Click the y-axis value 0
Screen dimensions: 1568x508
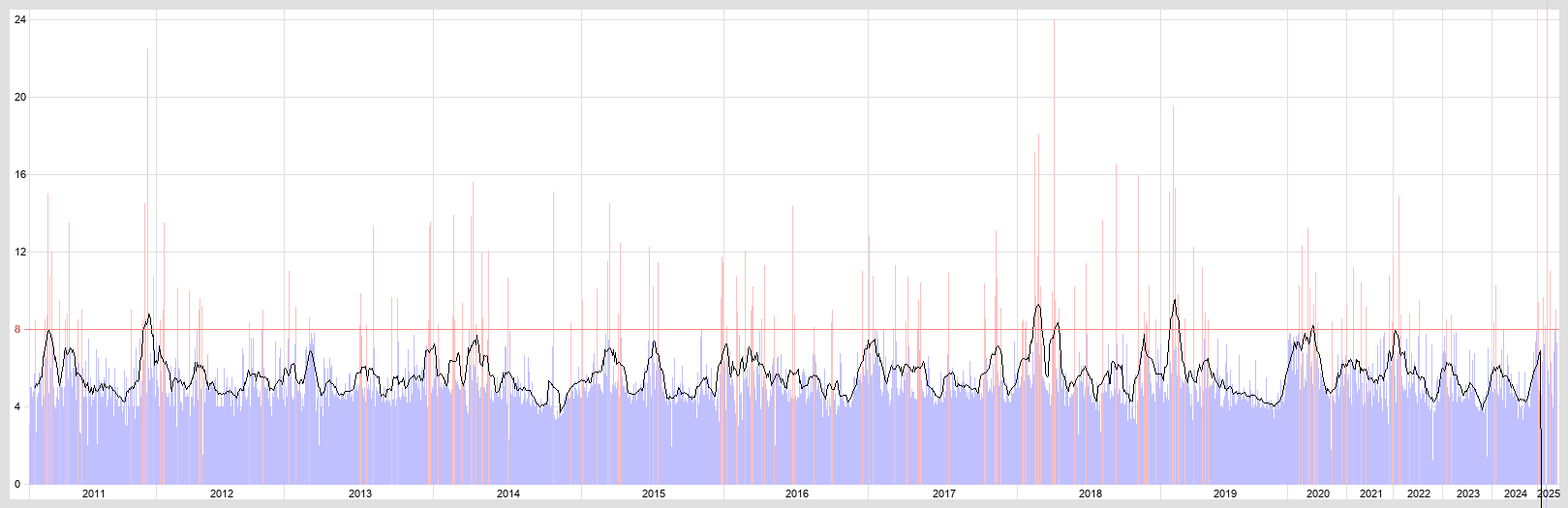point(17,484)
